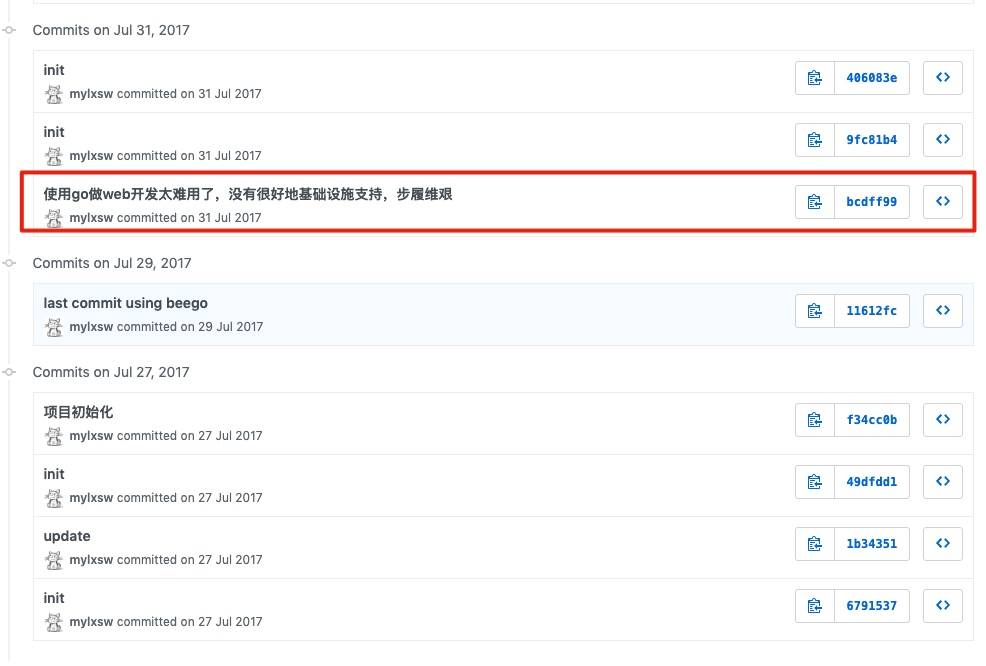This screenshot has height=666, width=986.
Task: Open commit hash link 49dfdd1
Action: [x=872, y=482]
